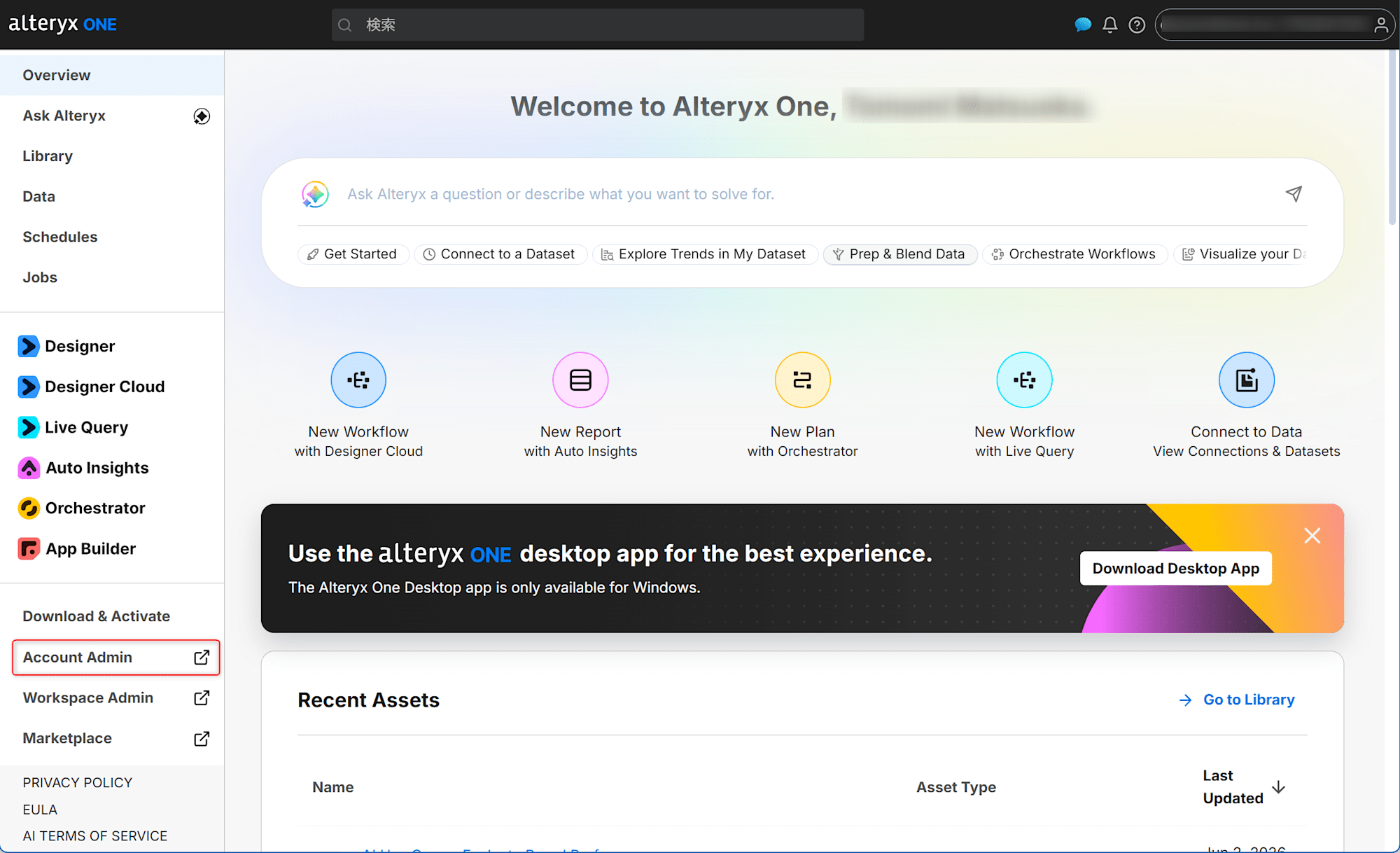Click the alteryx ONE logo
1400x853 pixels.
[x=62, y=25]
